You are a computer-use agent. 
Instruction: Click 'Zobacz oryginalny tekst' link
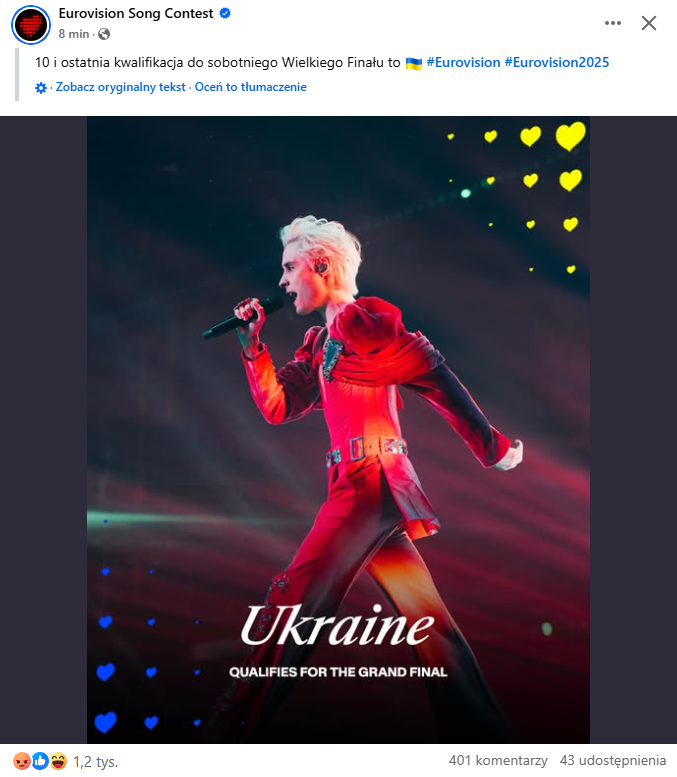tap(120, 87)
